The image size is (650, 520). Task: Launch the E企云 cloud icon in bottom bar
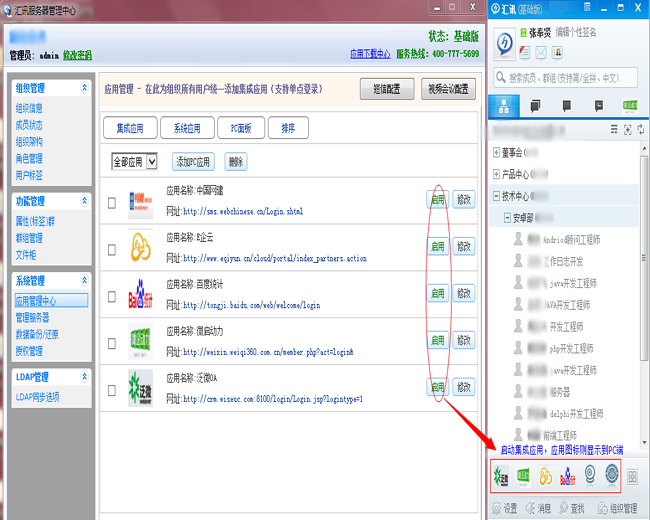click(x=545, y=476)
